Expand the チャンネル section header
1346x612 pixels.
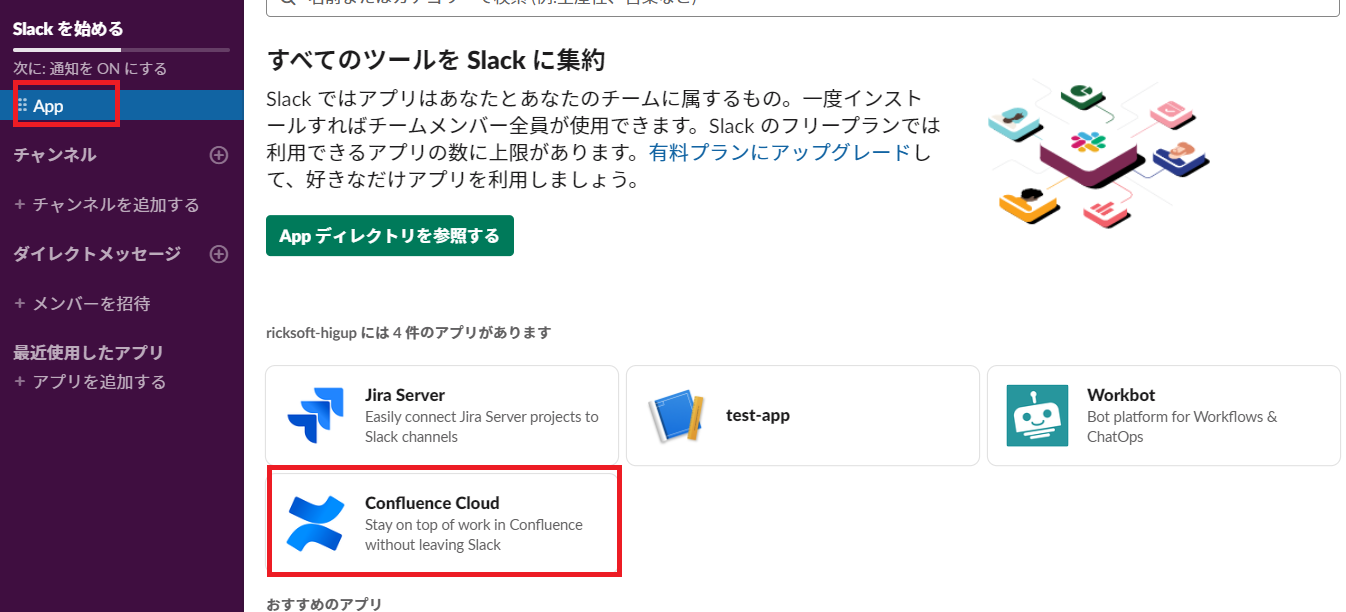55,155
